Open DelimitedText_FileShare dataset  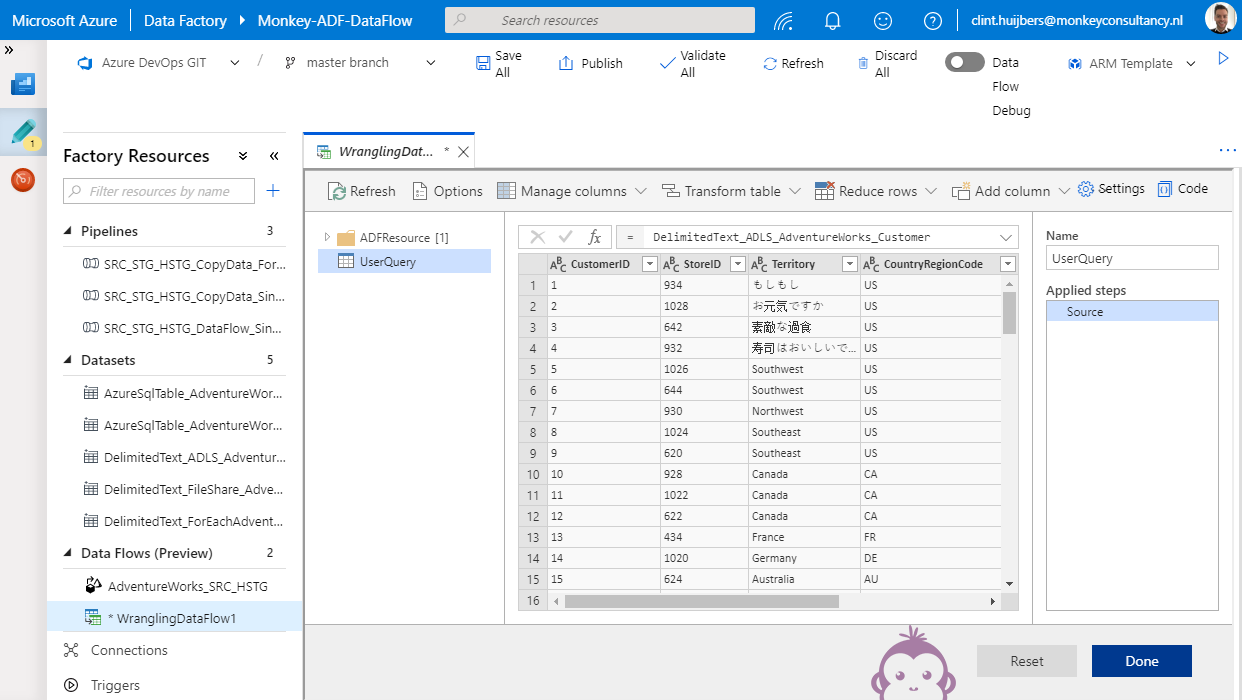pos(185,489)
